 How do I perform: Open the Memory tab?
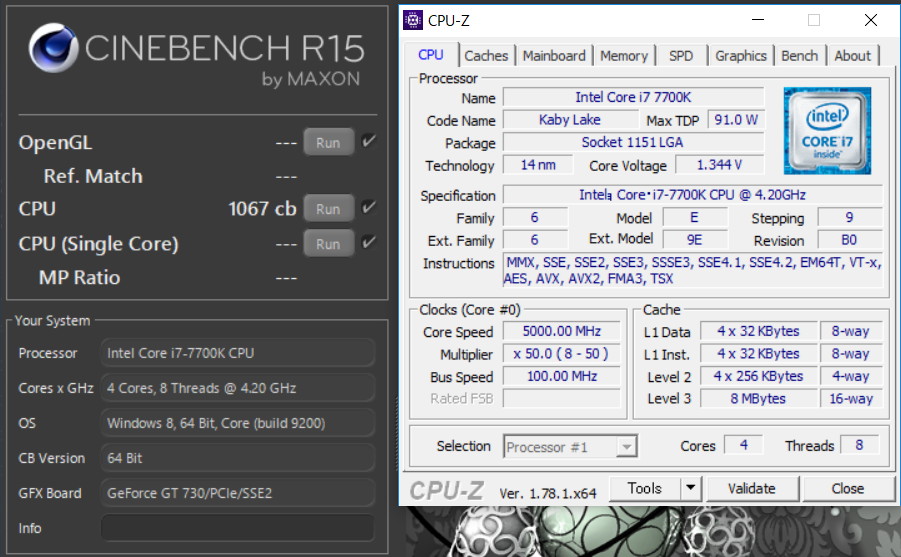[x=623, y=56]
